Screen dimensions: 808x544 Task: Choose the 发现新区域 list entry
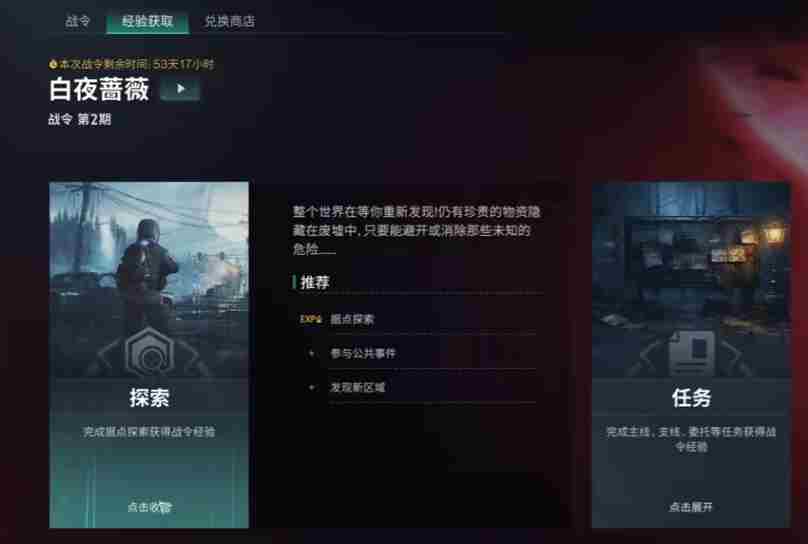pyautogui.click(x=417, y=387)
